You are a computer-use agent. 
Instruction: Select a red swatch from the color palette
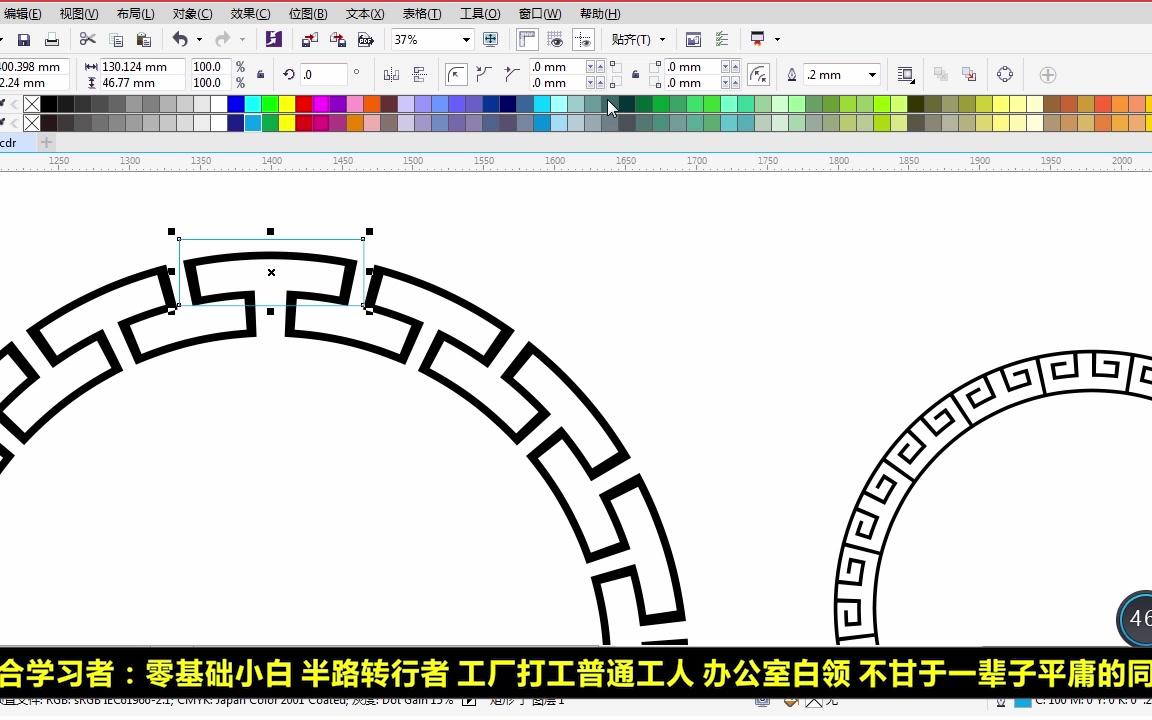pos(304,103)
